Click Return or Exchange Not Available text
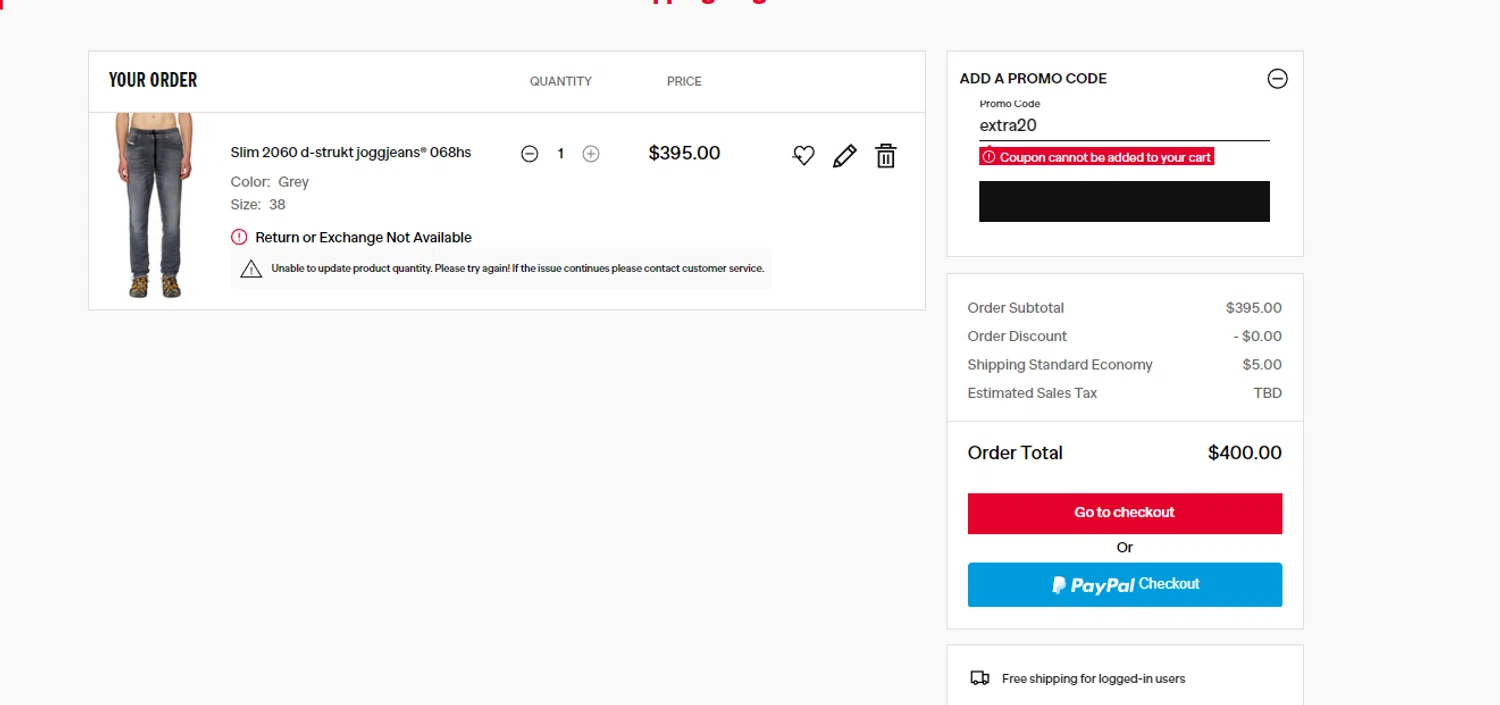Image resolution: width=1500 pixels, height=705 pixels. pyautogui.click(x=363, y=237)
